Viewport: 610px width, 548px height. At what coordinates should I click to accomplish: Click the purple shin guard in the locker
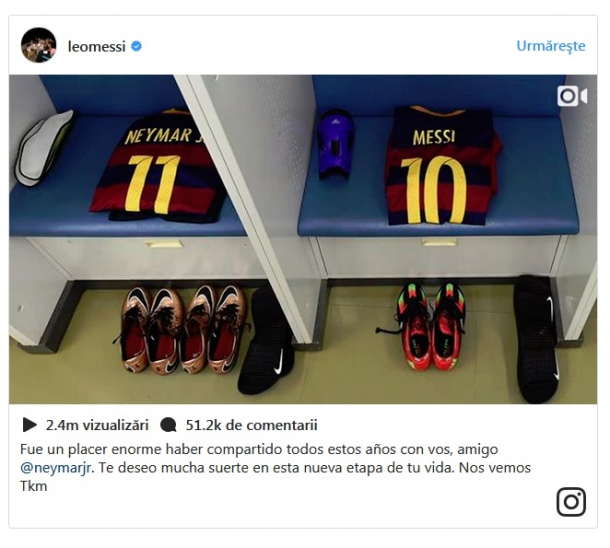(x=335, y=144)
